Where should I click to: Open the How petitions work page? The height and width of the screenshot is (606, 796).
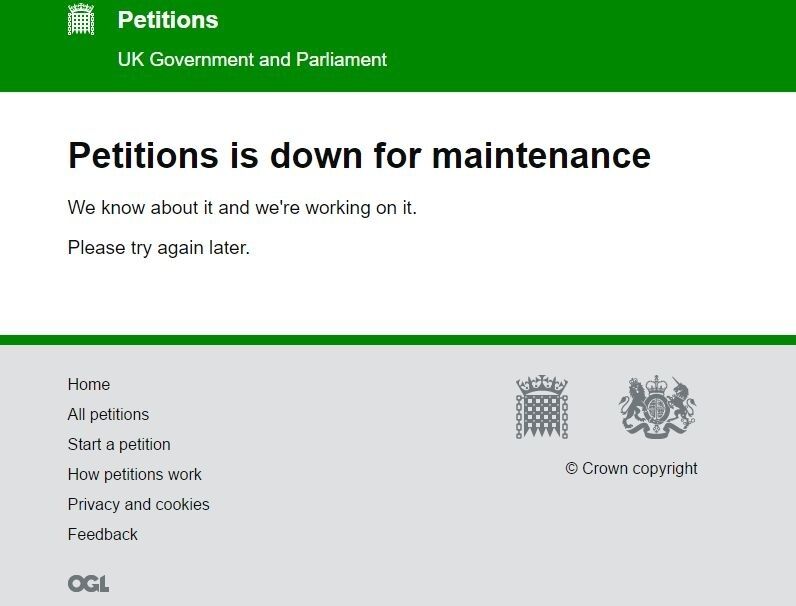coord(135,475)
